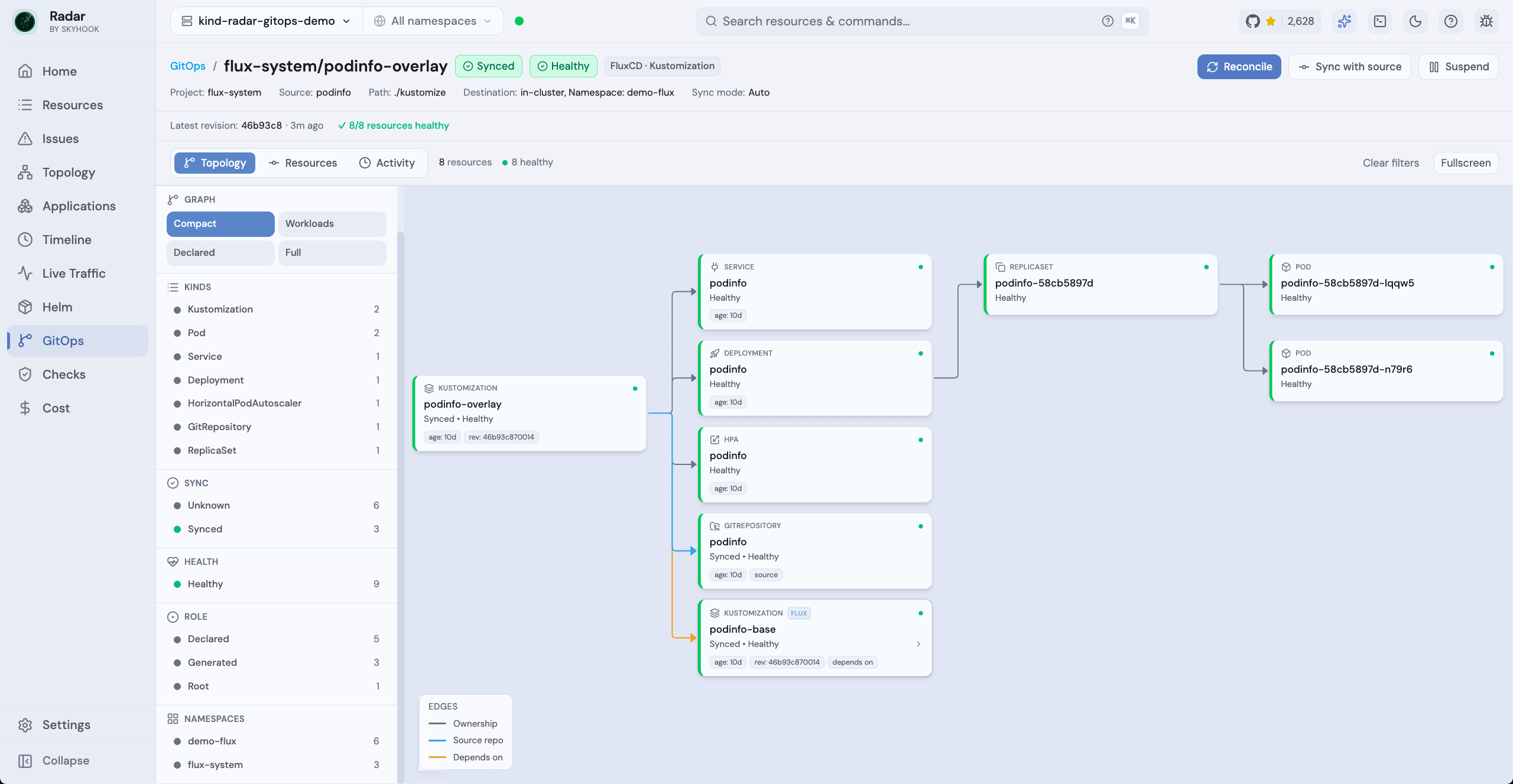Image resolution: width=1513 pixels, height=784 pixels.
Task: Open Topology in the left sidebar
Action: point(77,173)
